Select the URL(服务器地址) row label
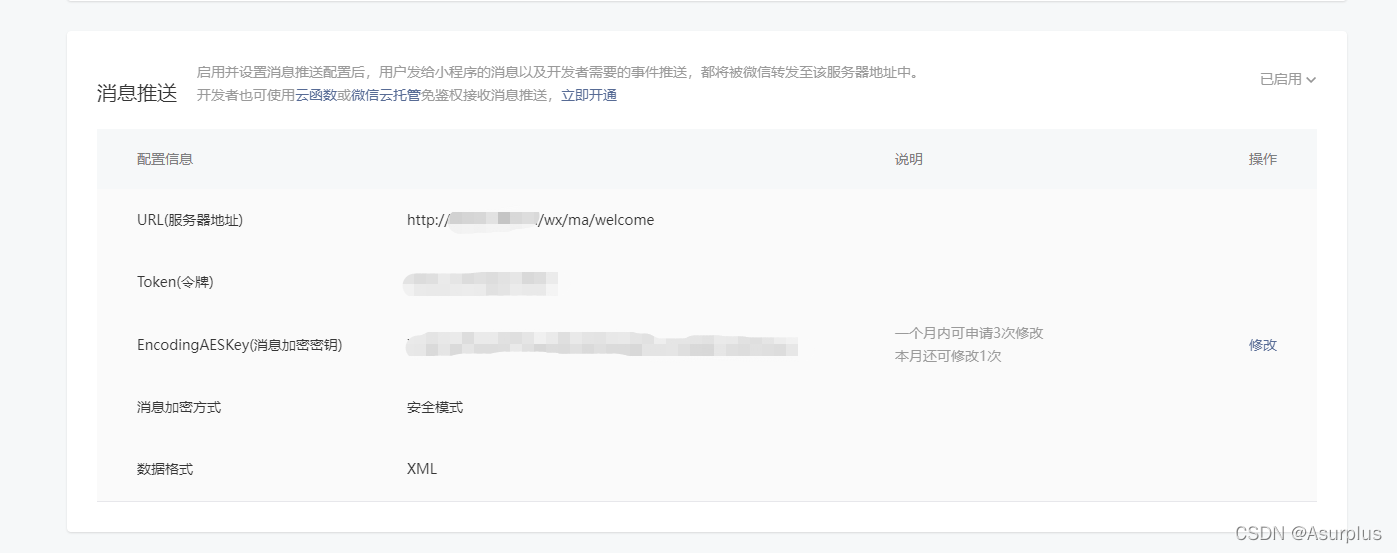 [190, 220]
